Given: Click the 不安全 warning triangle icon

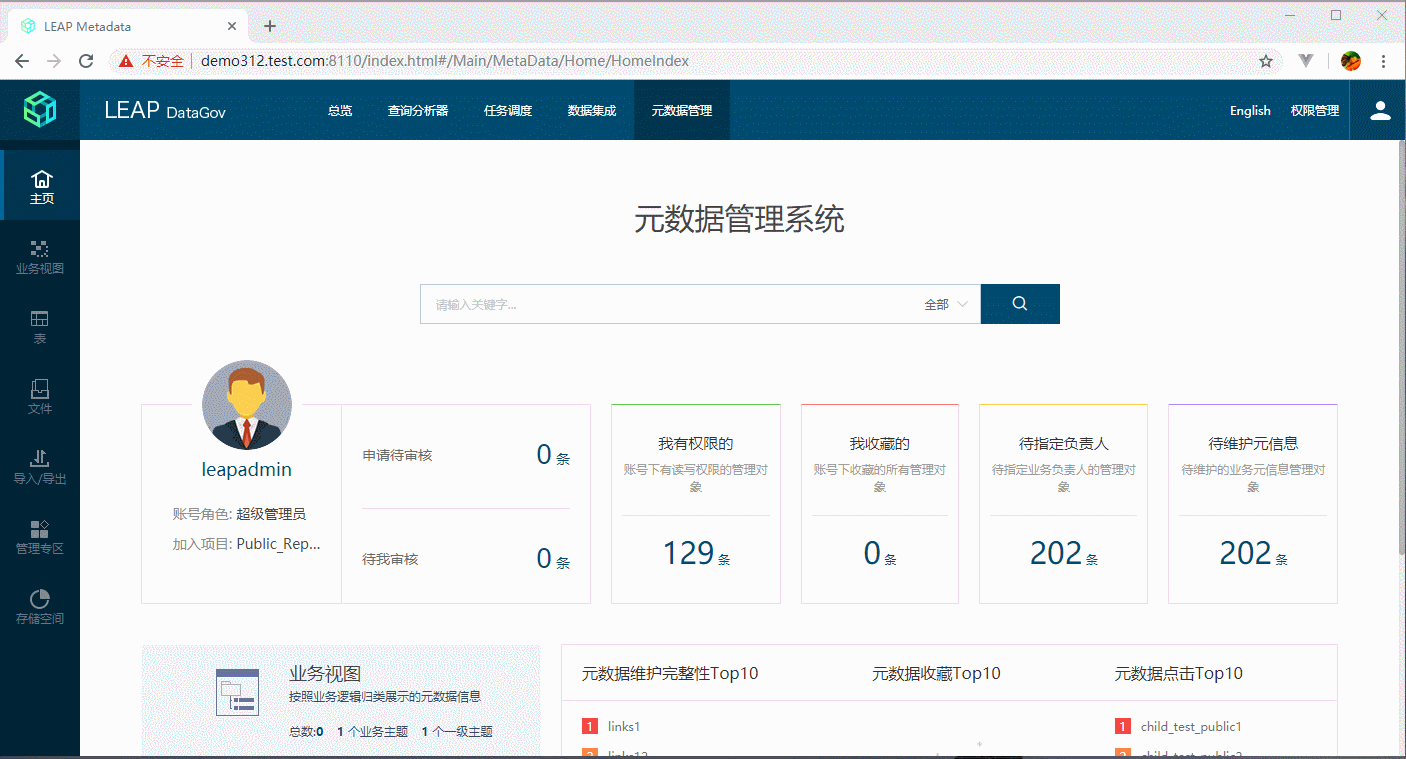Looking at the screenshot, I should [x=126, y=61].
